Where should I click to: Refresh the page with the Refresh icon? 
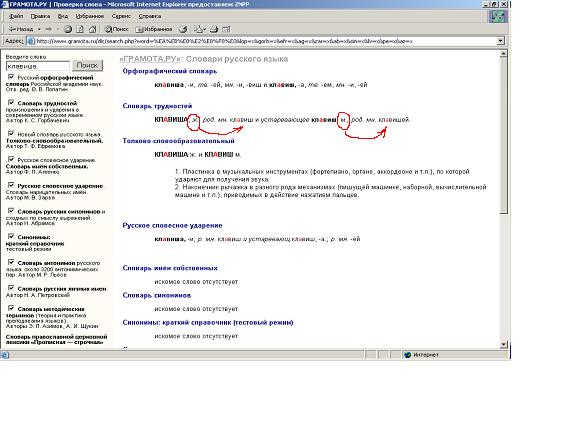80,29
